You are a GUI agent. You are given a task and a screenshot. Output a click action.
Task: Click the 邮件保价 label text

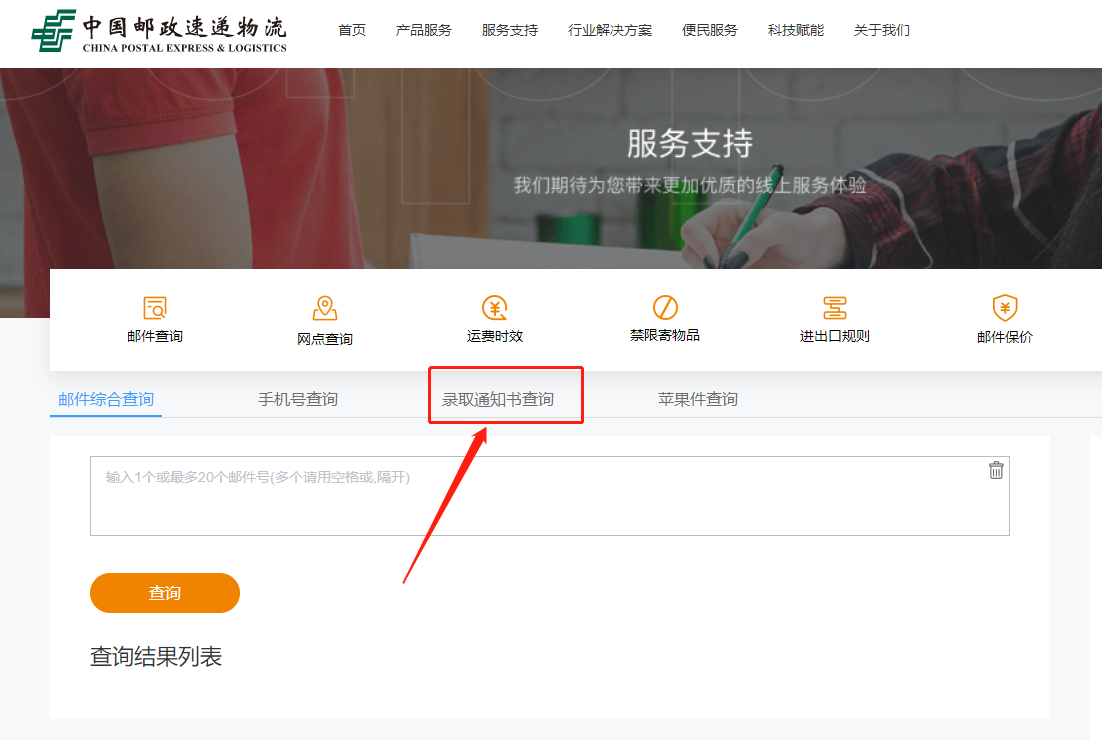1005,337
